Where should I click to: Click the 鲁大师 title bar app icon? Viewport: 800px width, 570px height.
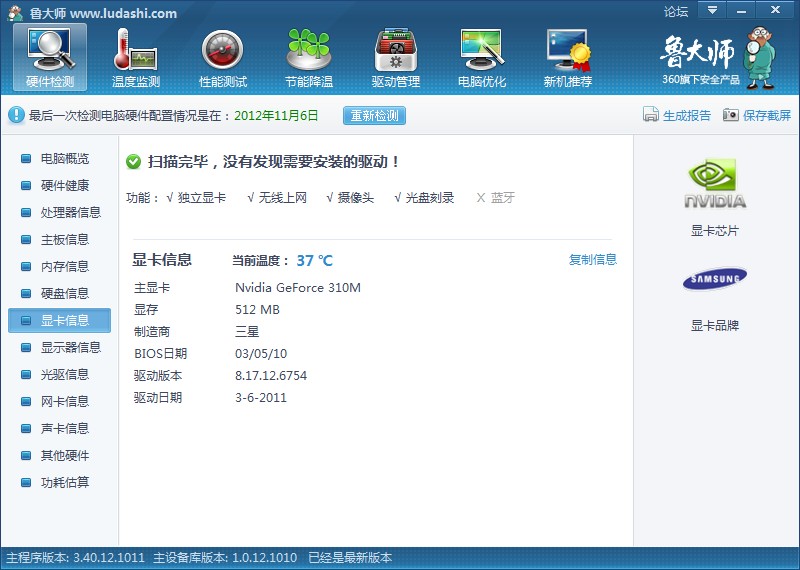(15, 12)
